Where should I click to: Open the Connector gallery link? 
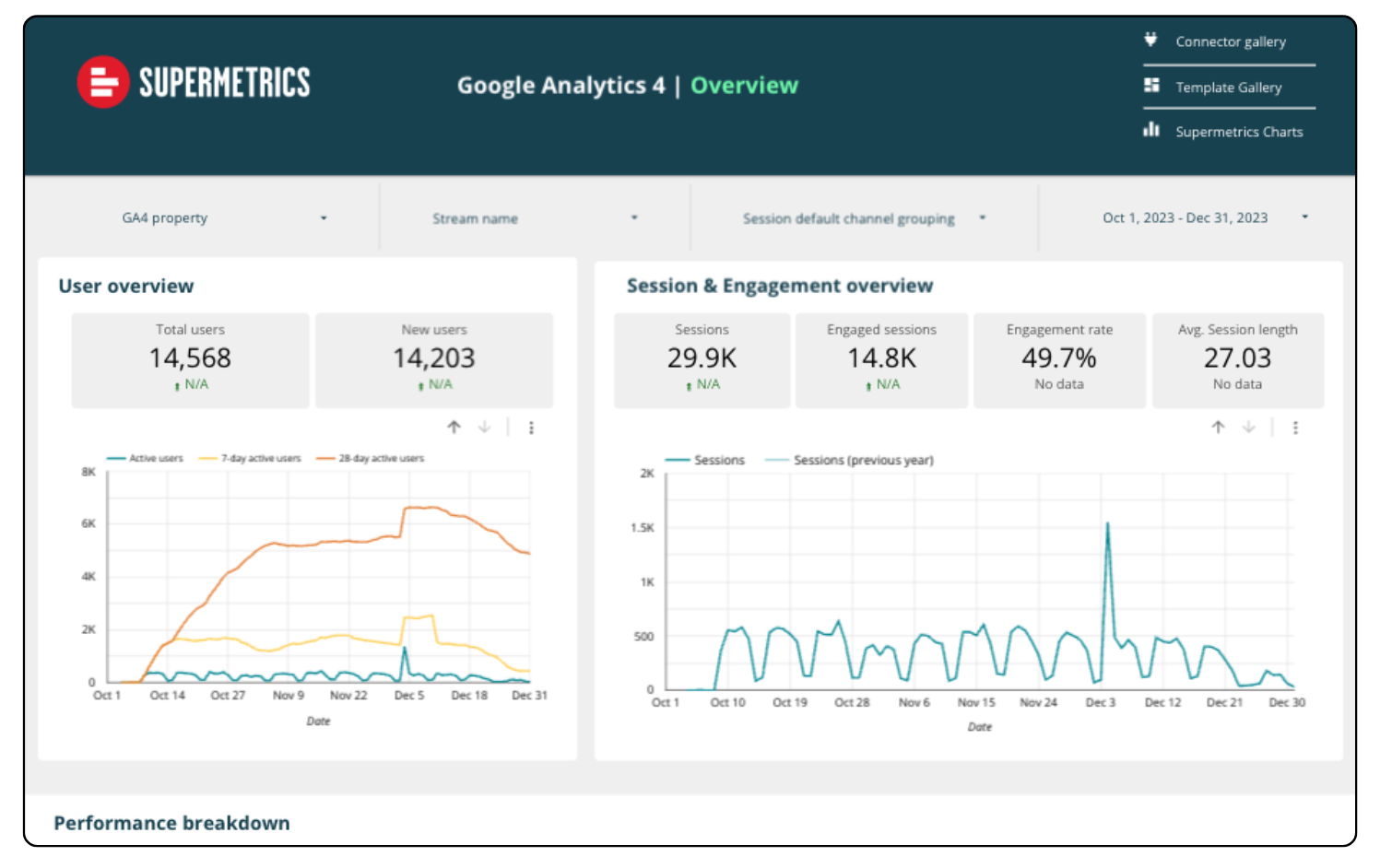[1230, 42]
